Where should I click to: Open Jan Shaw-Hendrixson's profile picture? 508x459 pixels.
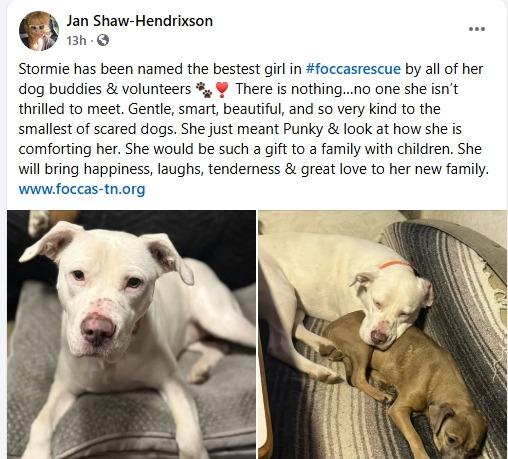coord(39,31)
